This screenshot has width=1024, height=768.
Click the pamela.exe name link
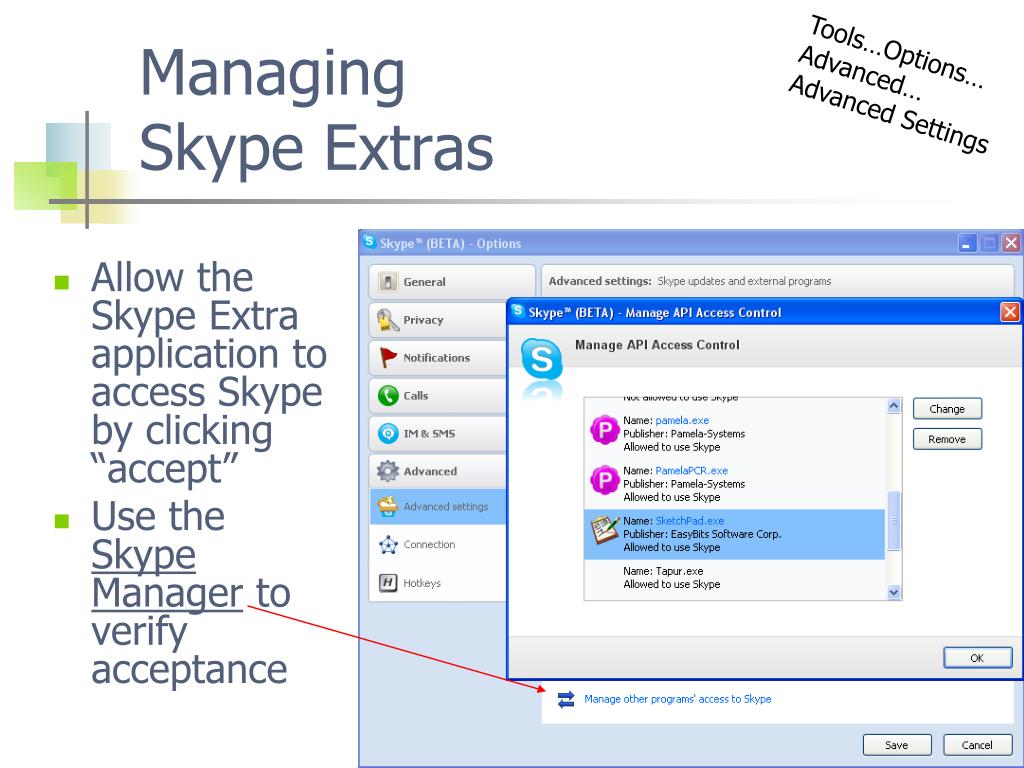tap(682, 421)
